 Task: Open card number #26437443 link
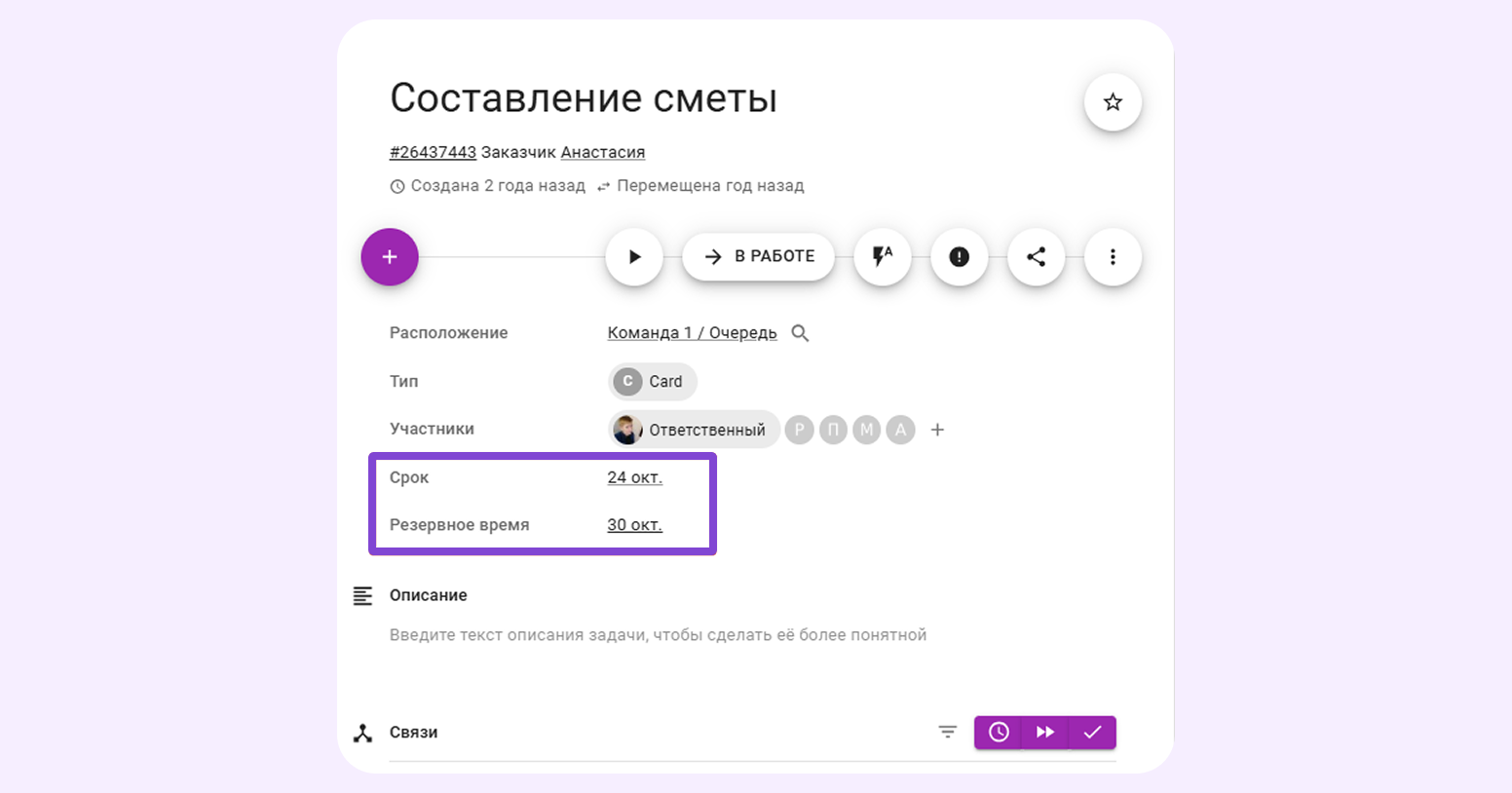tap(433, 152)
